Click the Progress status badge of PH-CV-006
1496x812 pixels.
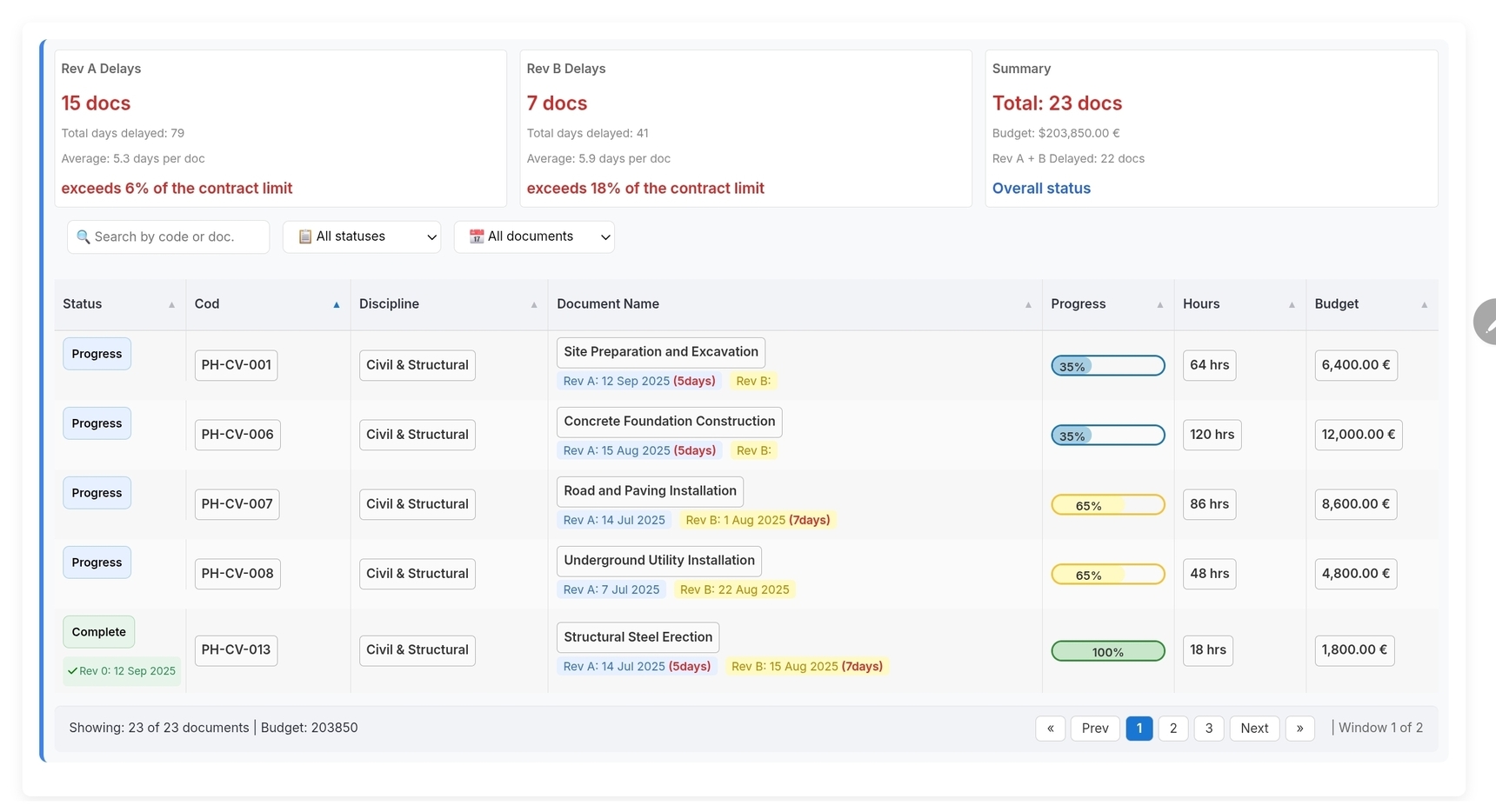click(97, 423)
